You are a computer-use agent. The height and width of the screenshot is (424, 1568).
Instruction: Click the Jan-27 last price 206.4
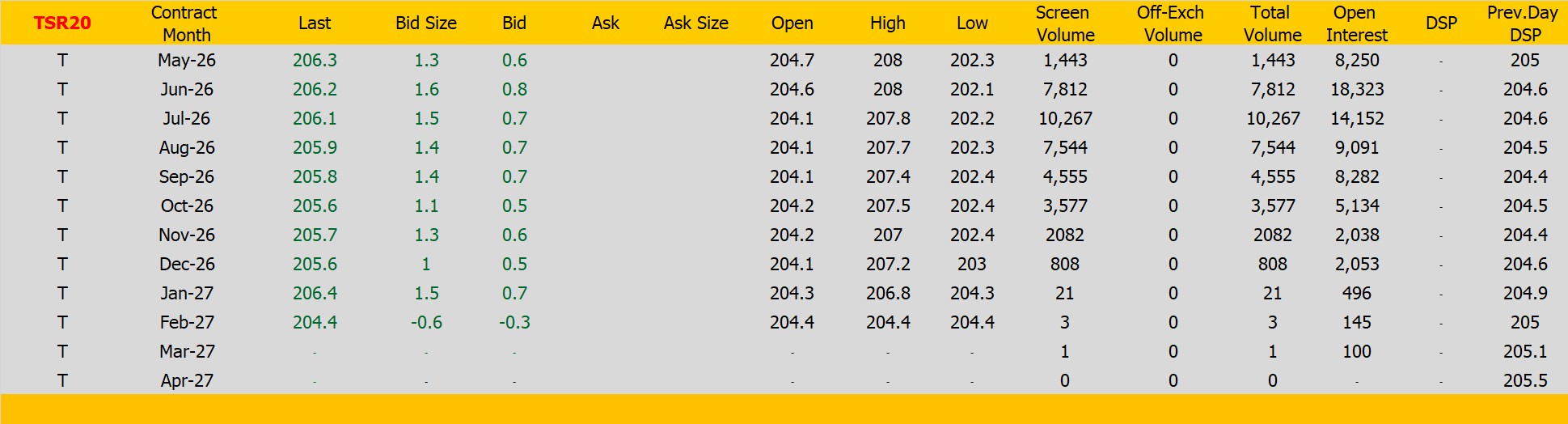click(x=315, y=294)
